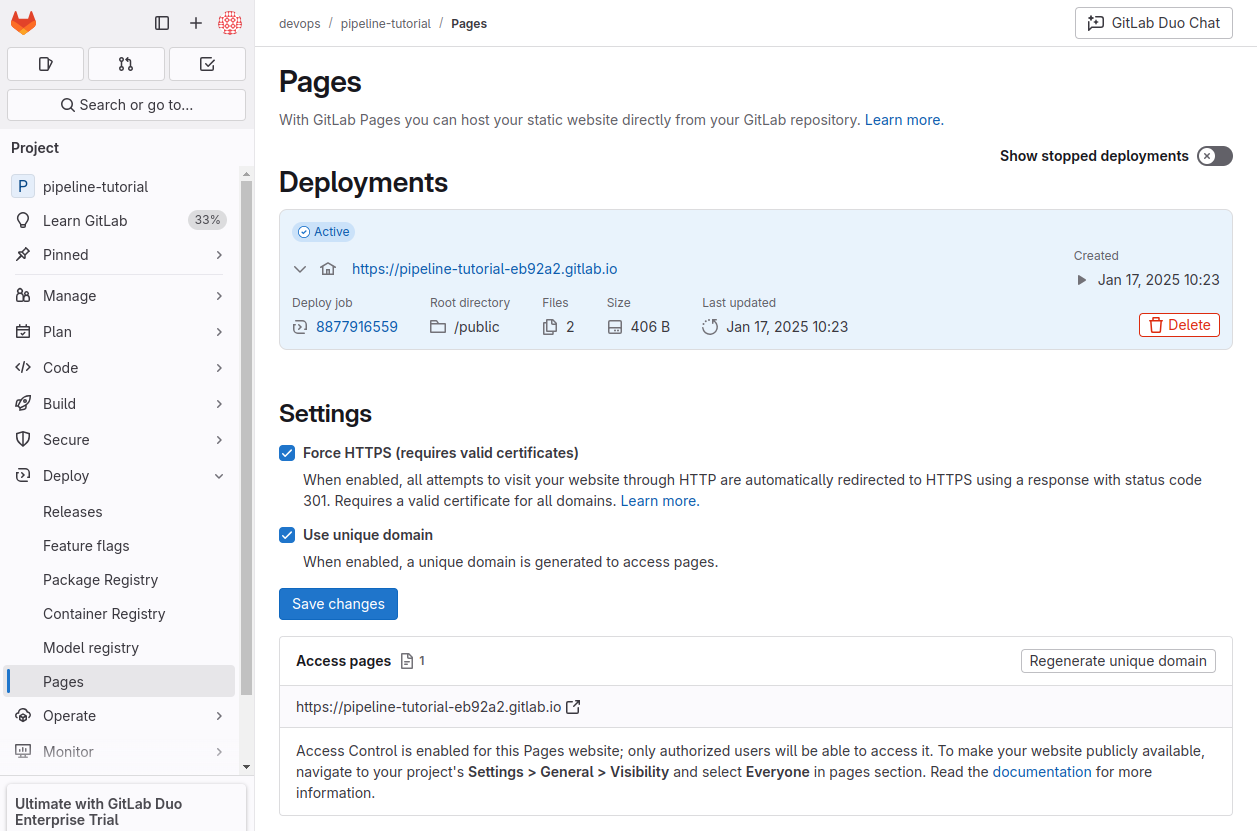Screen dimensions: 1257x831
Task: Expand the Build section chevron
Action: 219,403
